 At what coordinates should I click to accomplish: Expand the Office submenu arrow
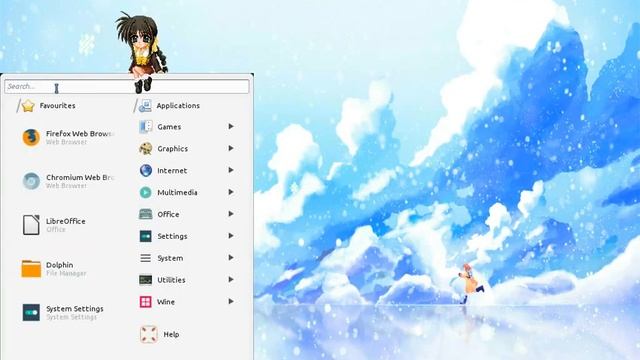(x=231, y=214)
